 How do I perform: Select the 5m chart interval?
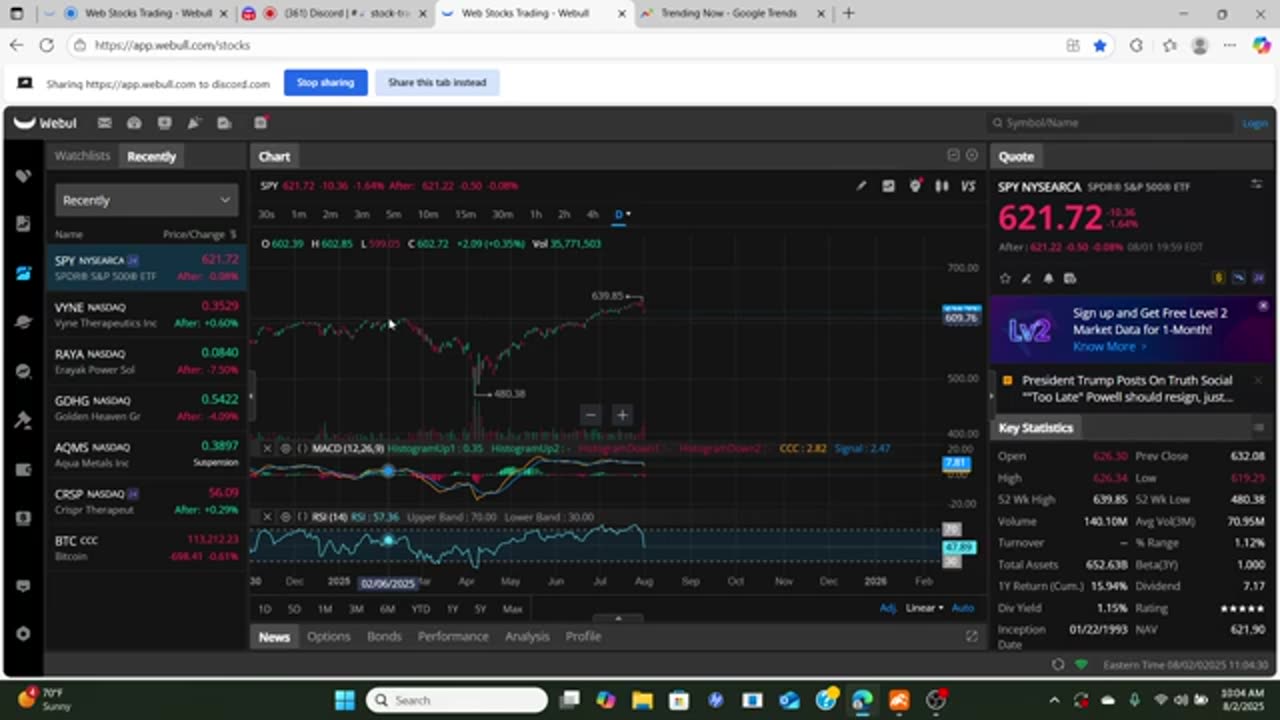coord(393,214)
